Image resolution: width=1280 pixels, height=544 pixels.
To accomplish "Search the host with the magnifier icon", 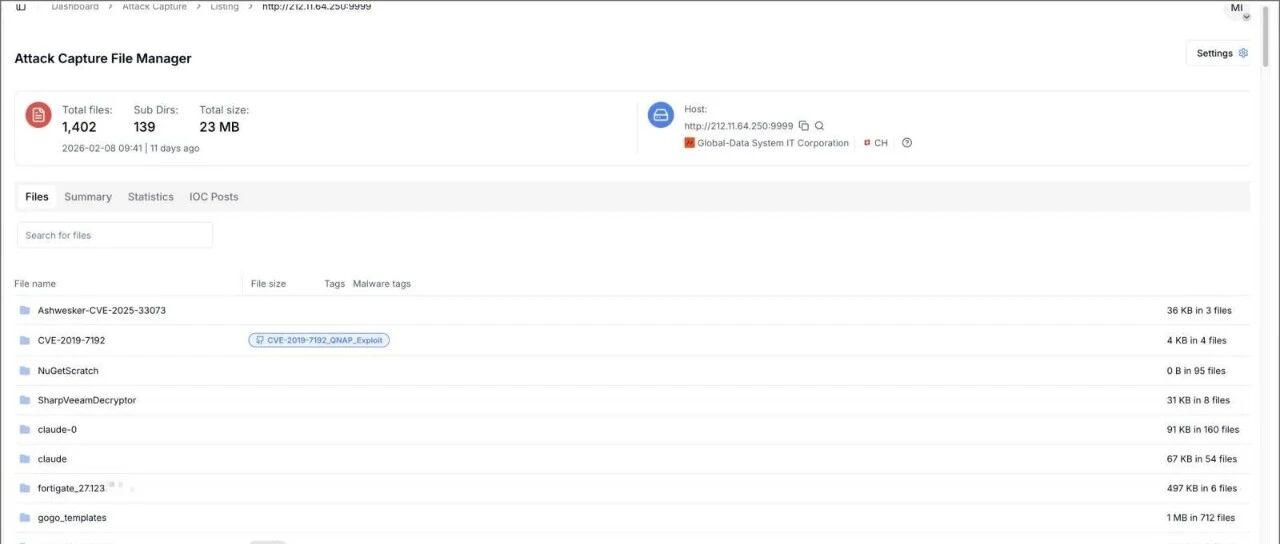I will pyautogui.click(x=819, y=126).
